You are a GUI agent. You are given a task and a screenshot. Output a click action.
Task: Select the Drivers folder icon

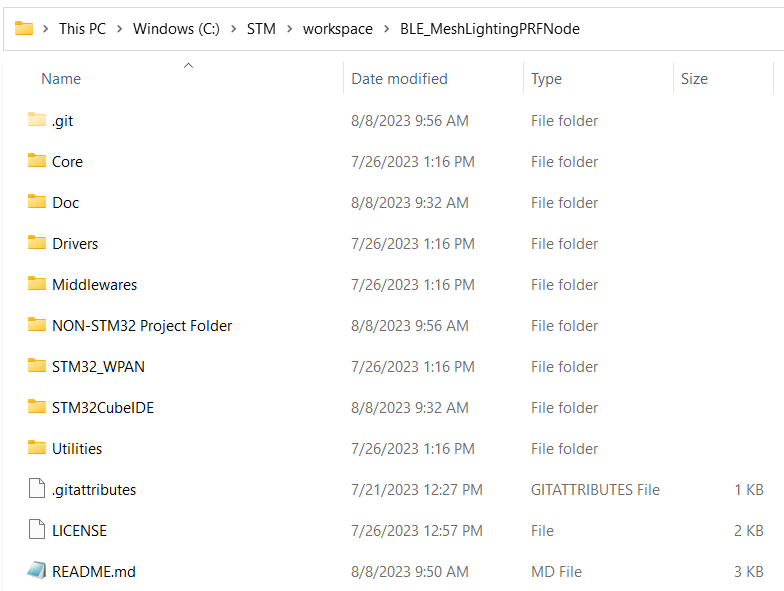point(36,242)
